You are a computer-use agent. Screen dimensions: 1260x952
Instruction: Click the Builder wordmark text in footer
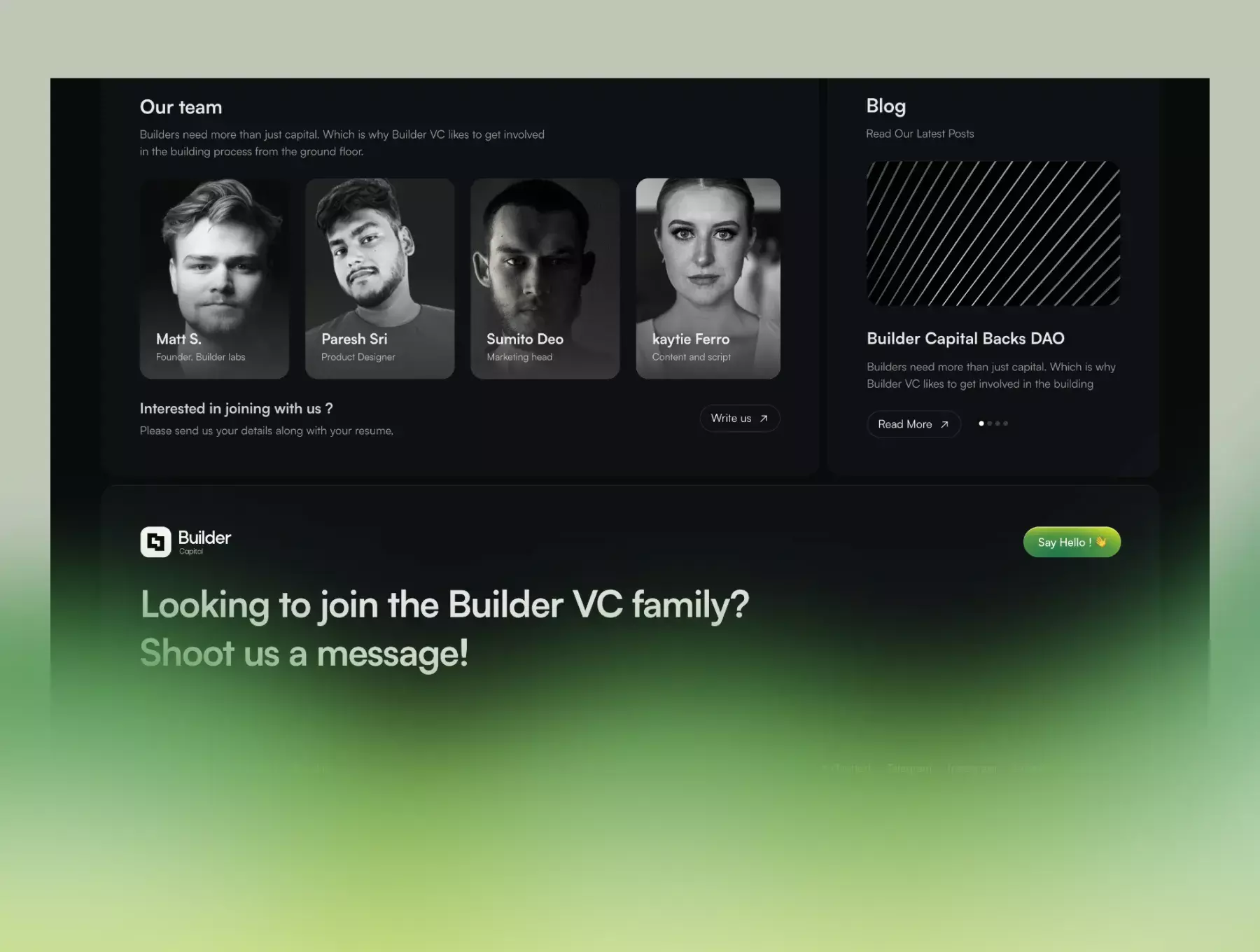204,538
